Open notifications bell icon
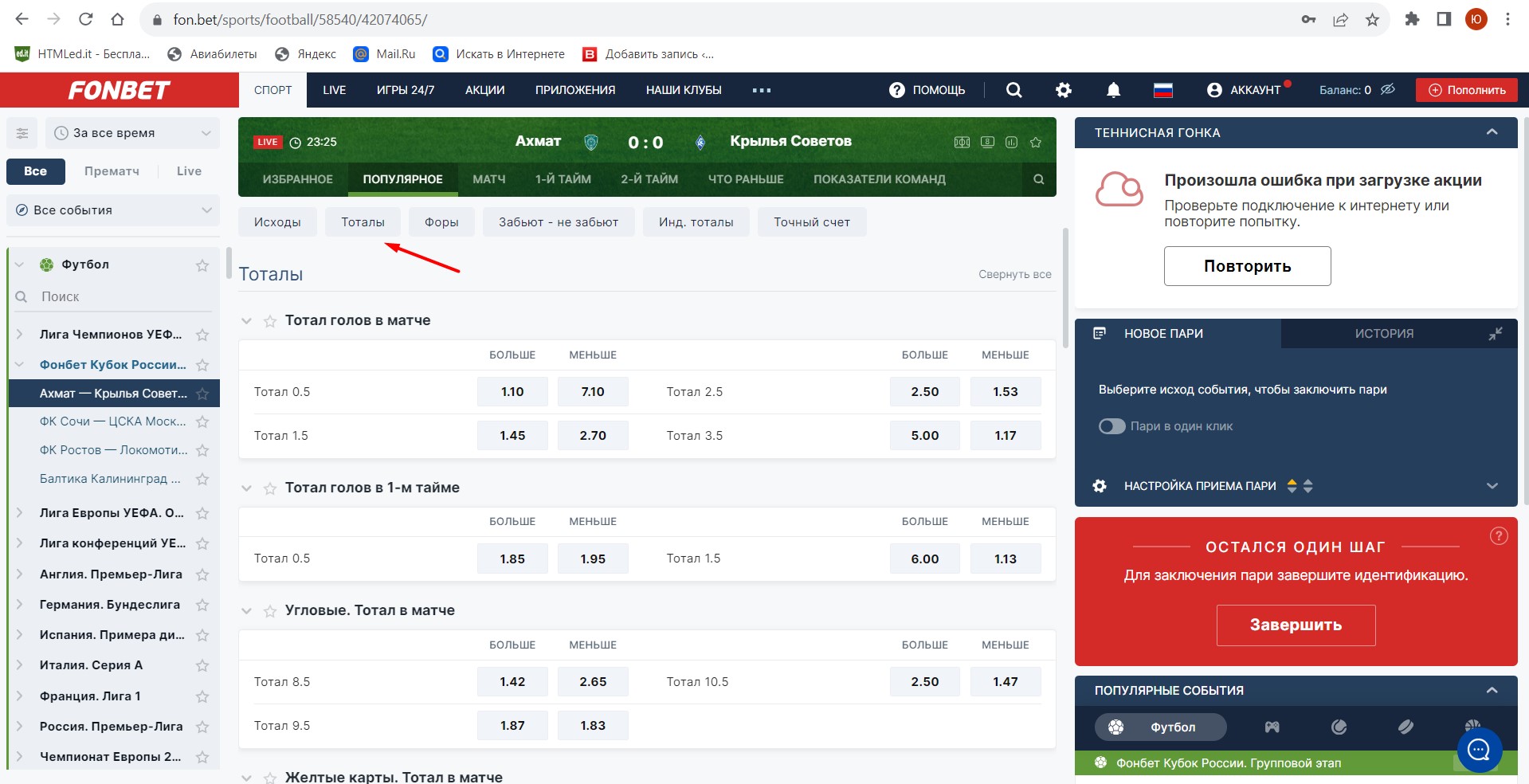 coord(1113,90)
